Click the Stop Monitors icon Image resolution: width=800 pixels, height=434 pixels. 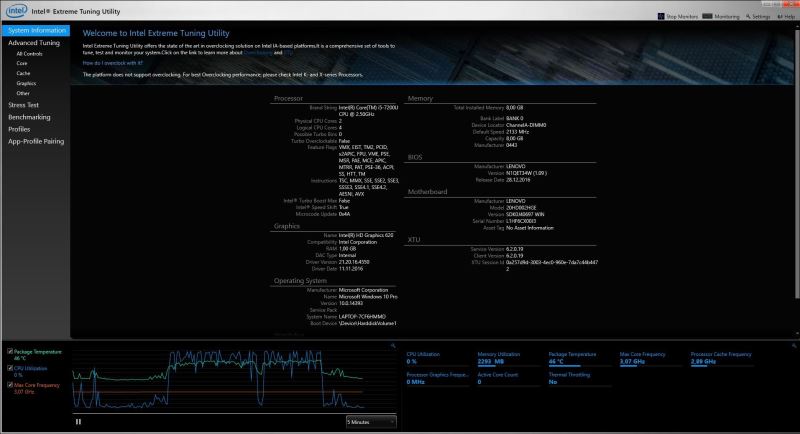[661, 16]
